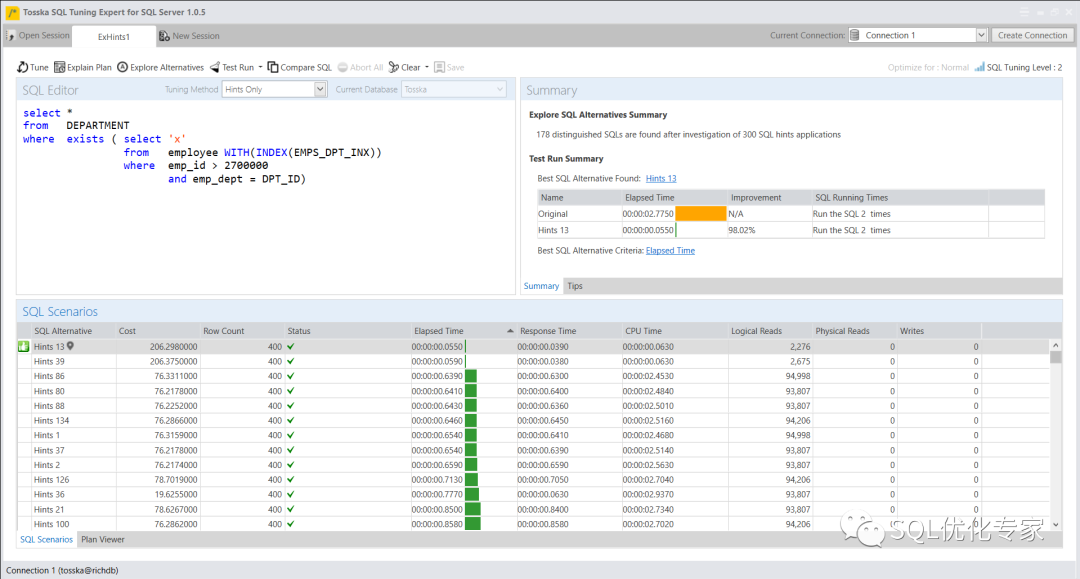The width and height of the screenshot is (1080, 579).
Task: Expand the Tuning Method dropdown
Action: [320, 89]
